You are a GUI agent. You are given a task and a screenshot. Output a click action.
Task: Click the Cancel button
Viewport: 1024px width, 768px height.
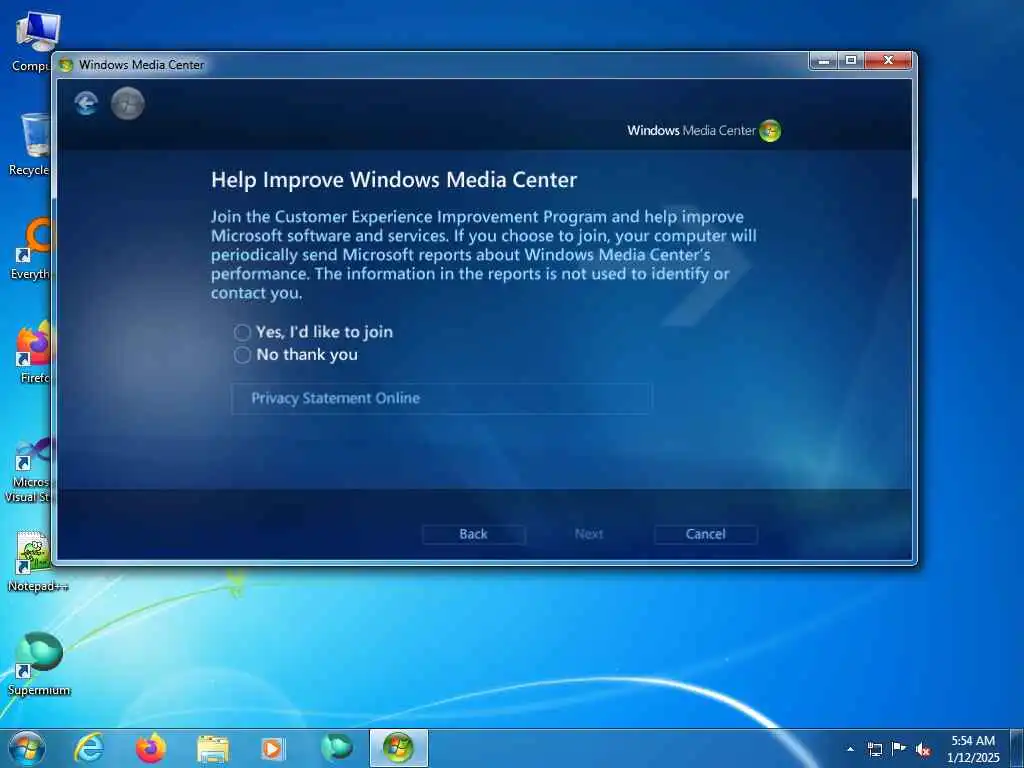705,534
